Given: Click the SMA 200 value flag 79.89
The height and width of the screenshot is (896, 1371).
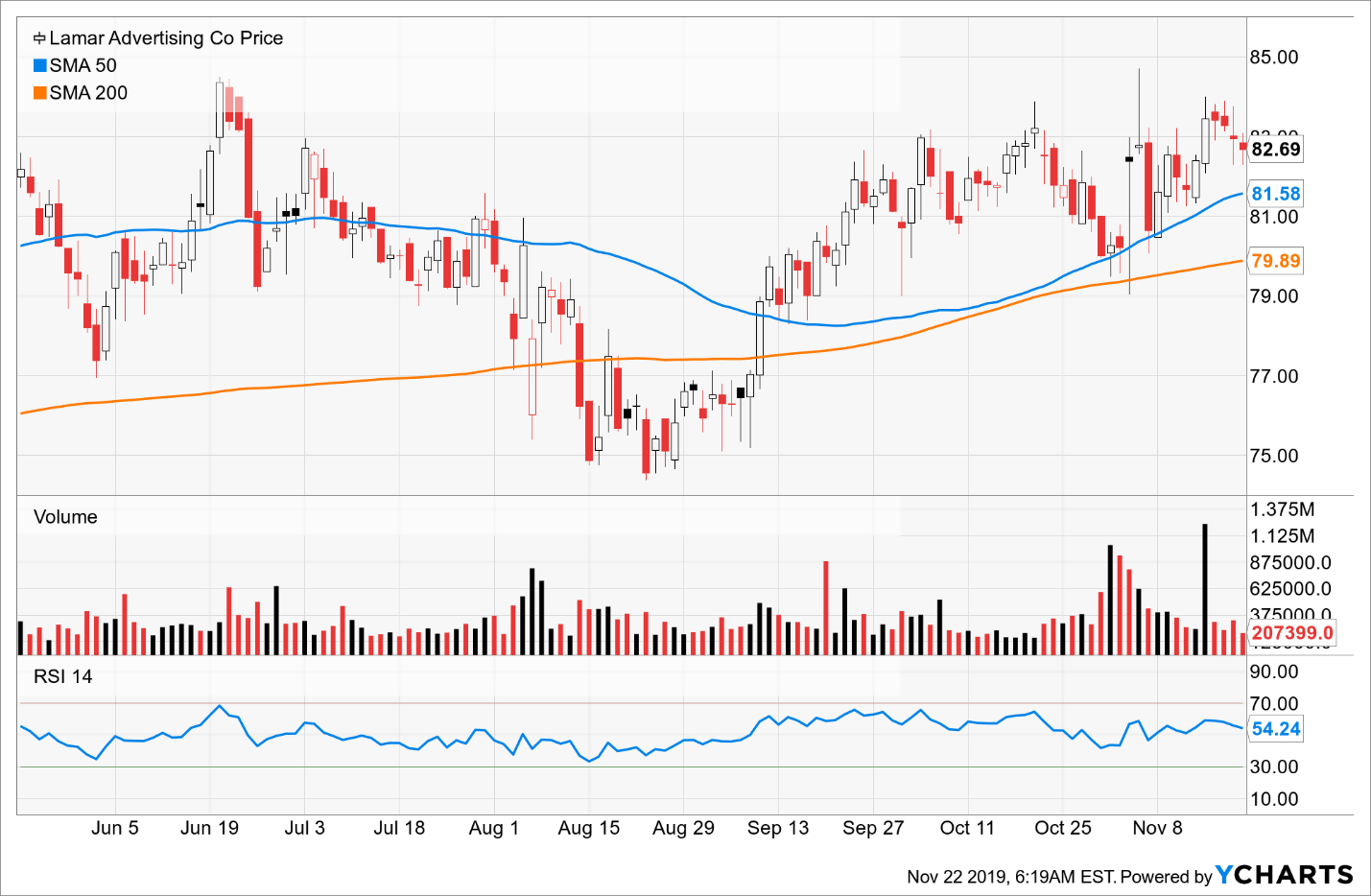Looking at the screenshot, I should coord(1276,261).
